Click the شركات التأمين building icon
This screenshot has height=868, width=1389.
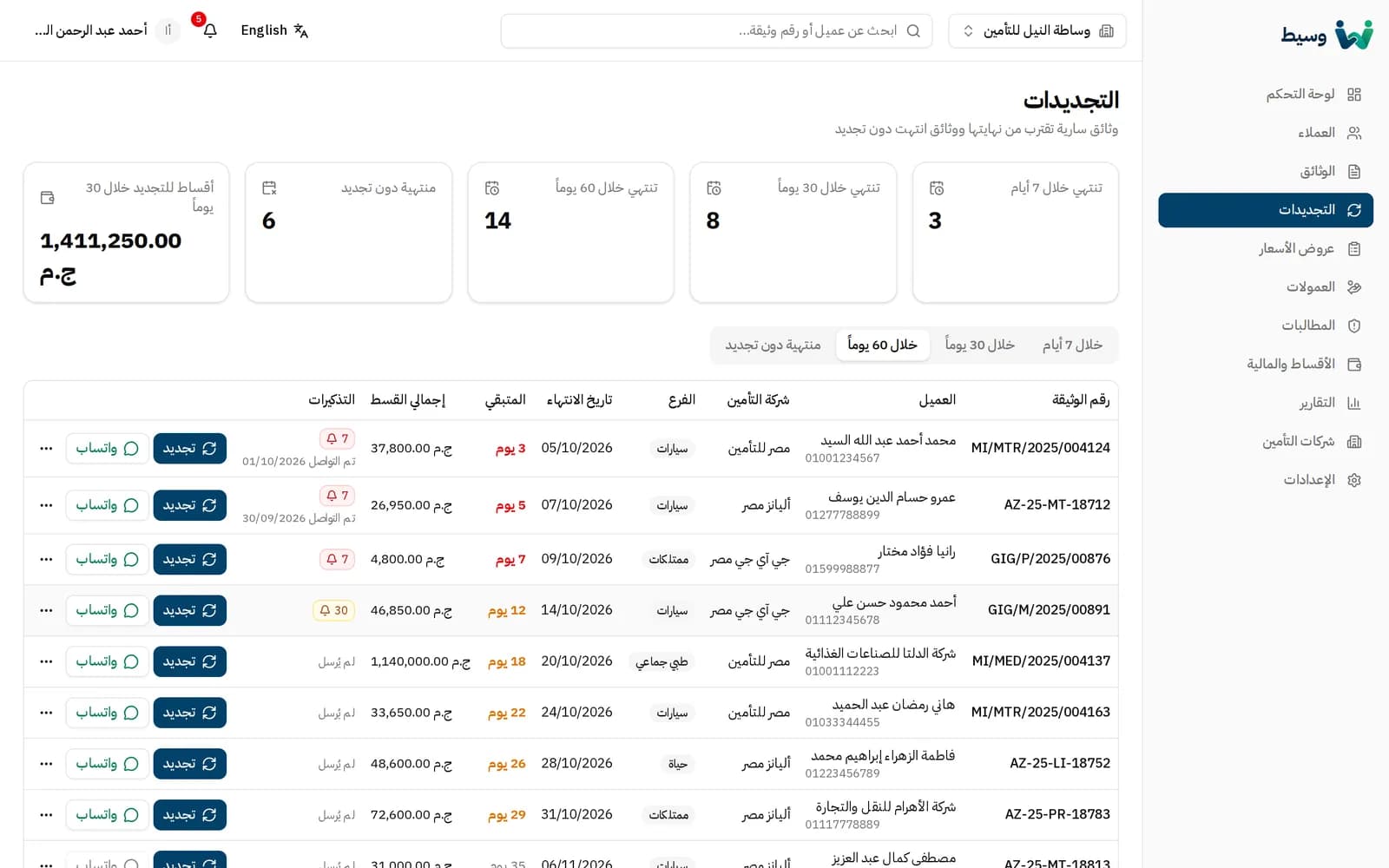(x=1354, y=441)
